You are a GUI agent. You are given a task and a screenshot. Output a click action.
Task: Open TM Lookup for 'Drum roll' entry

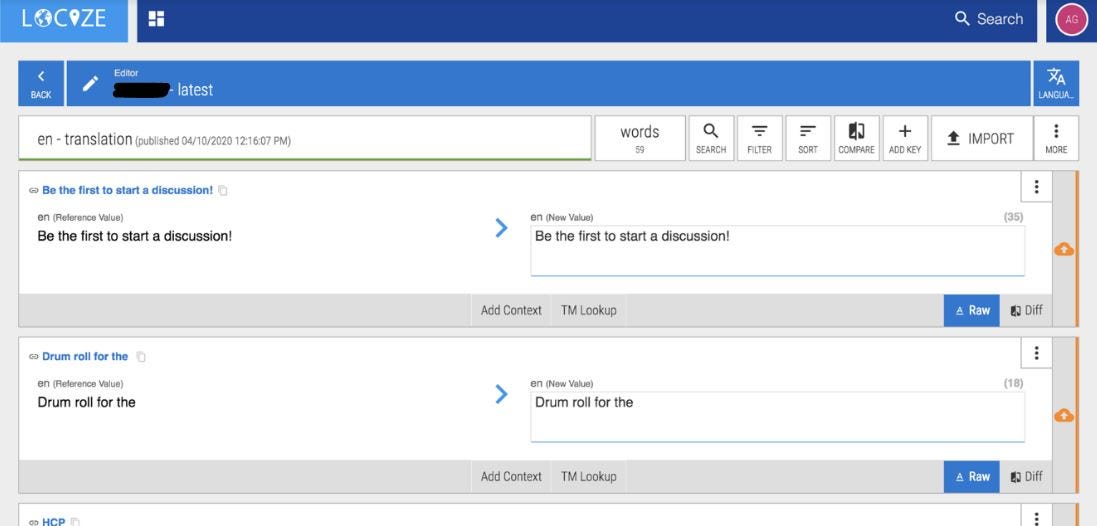[x=588, y=476]
